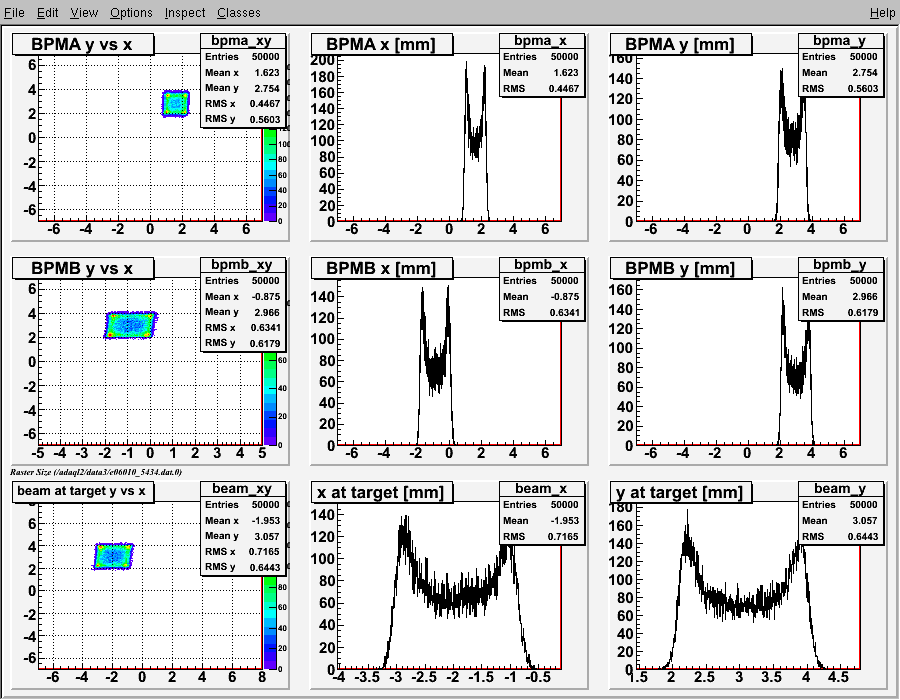This screenshot has width=900, height=700.
Task: Click the BPMB scatter cluster in the 2D plot
Action: [130, 325]
